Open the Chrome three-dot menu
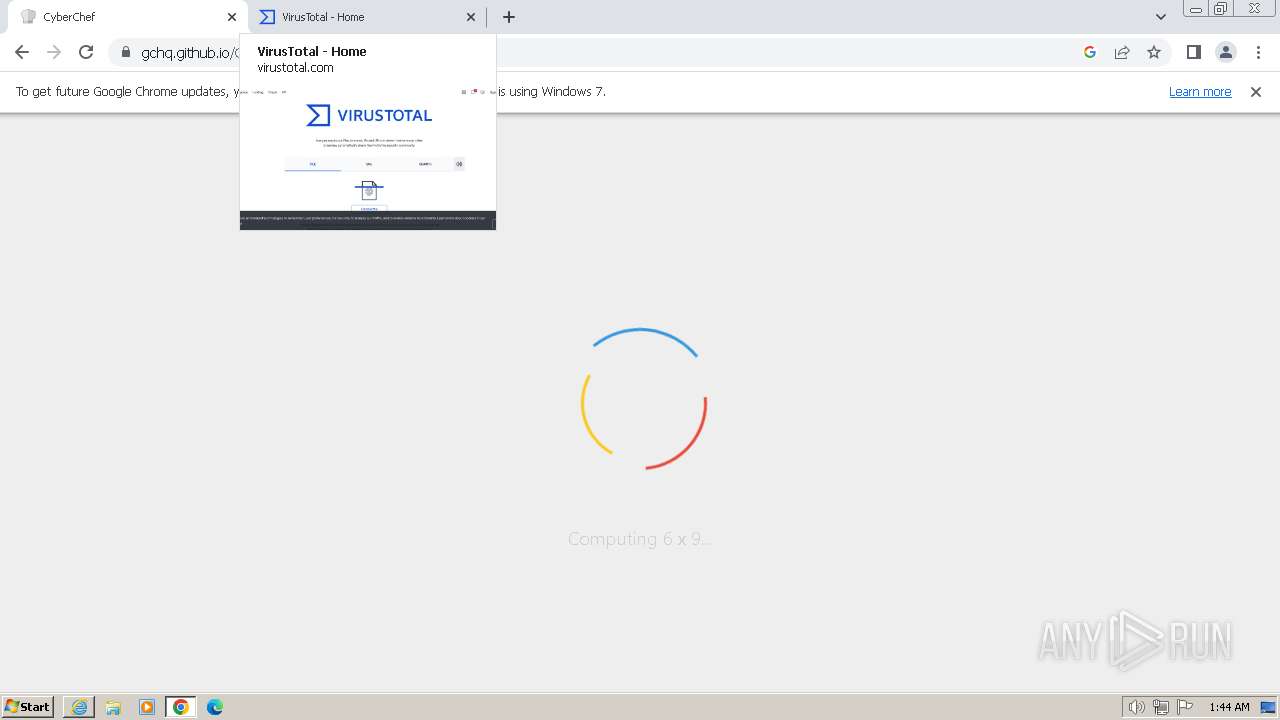1280x720 pixels. [x=1258, y=52]
